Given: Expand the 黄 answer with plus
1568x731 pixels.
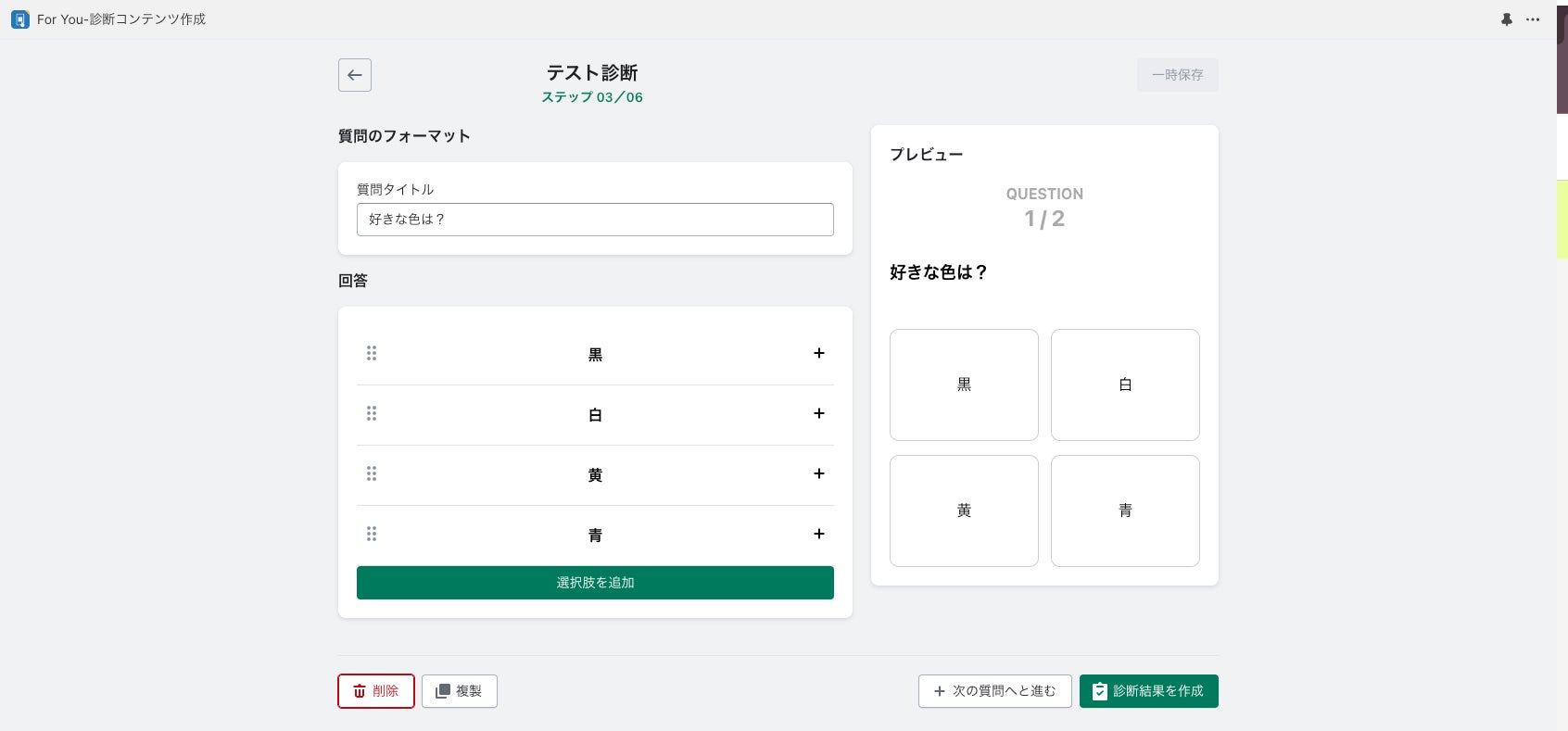Looking at the screenshot, I should click(819, 473).
